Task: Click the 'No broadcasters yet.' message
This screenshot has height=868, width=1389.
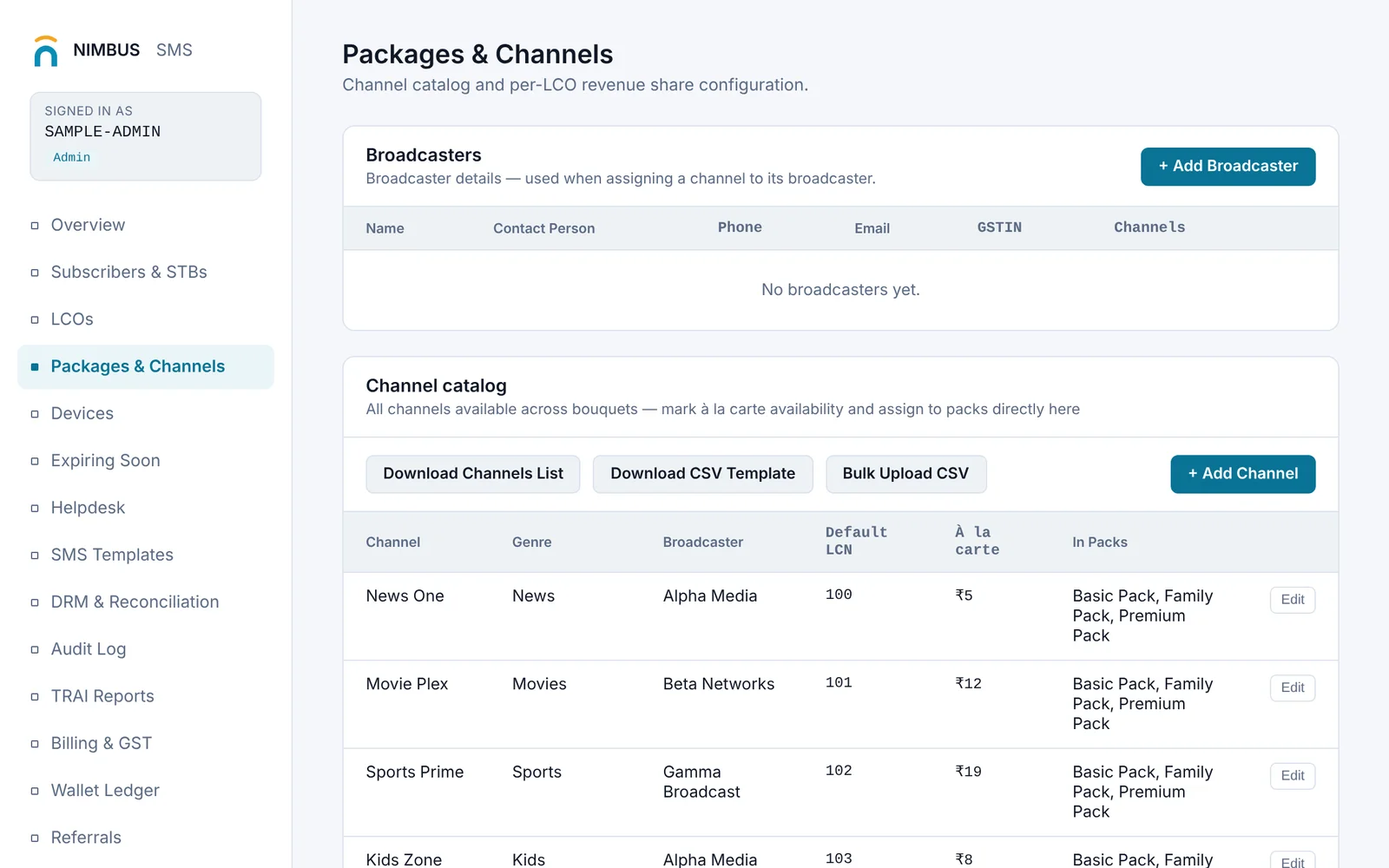Action: [840, 290]
